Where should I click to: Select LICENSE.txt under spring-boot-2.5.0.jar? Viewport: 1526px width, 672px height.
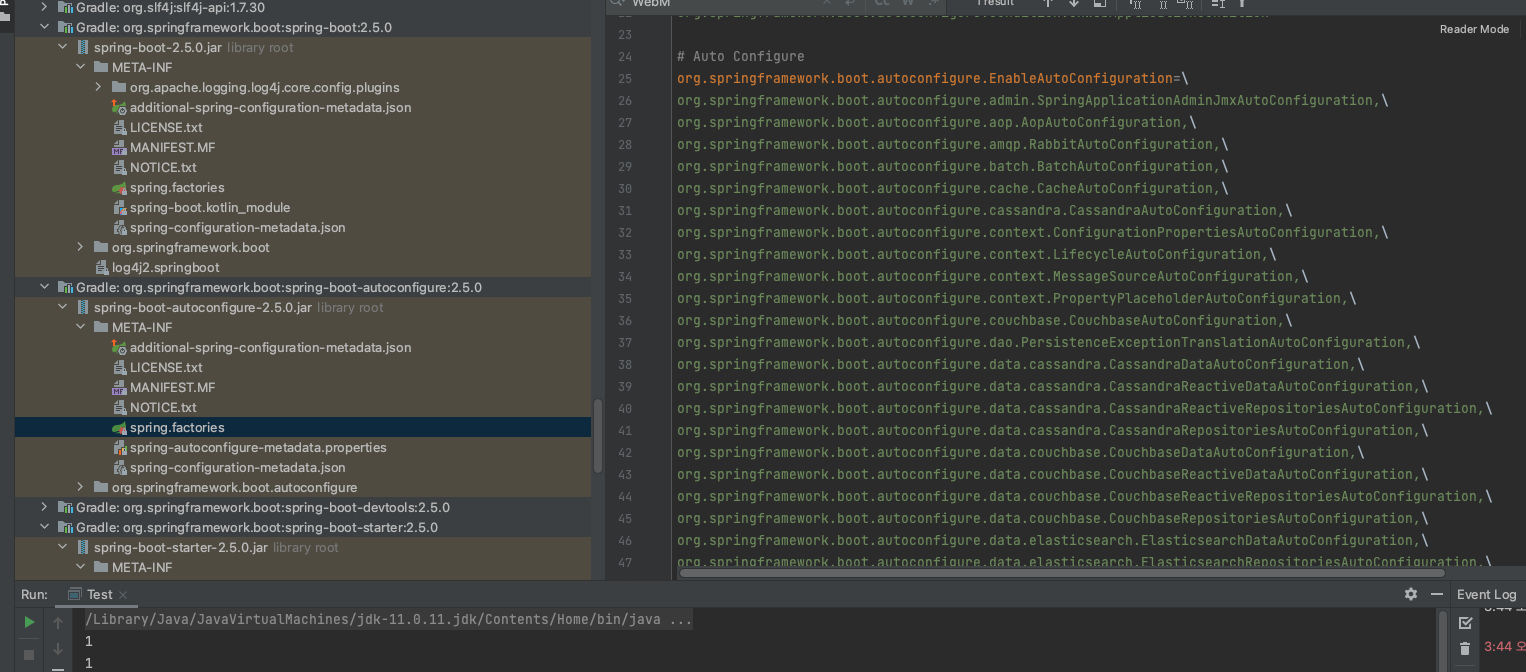coord(166,127)
